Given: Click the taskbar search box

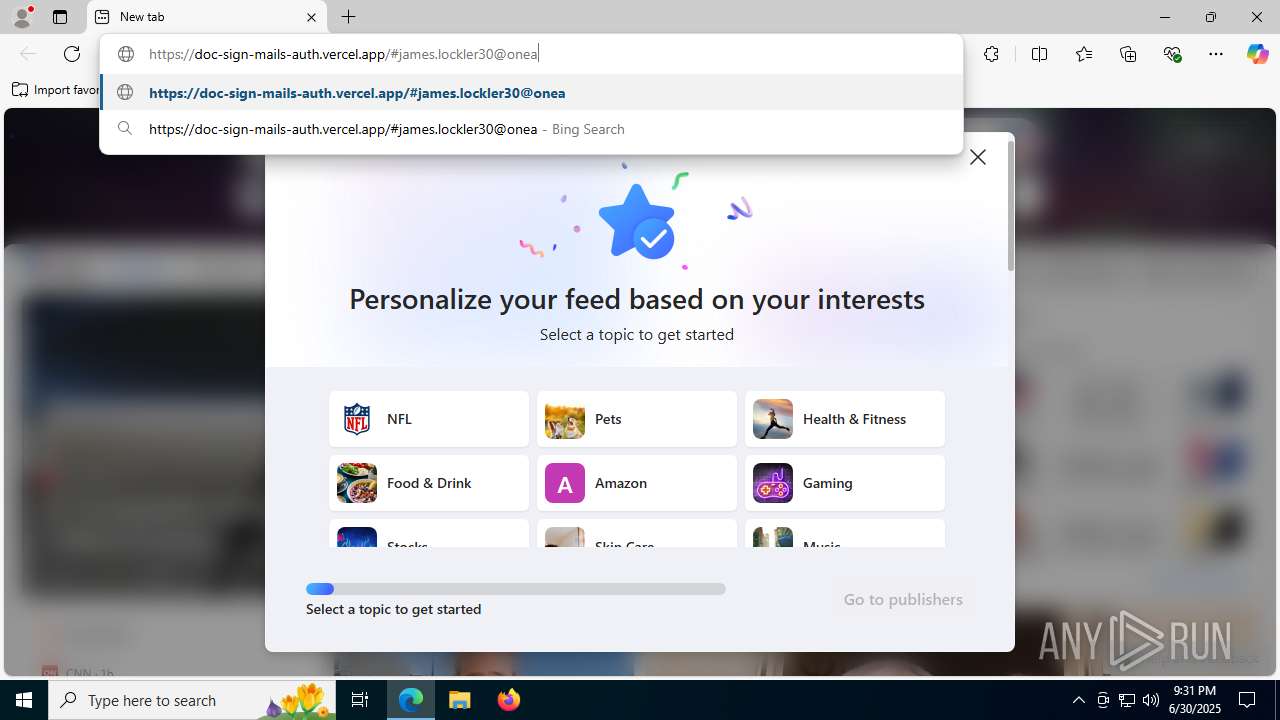Looking at the screenshot, I should [x=193, y=700].
